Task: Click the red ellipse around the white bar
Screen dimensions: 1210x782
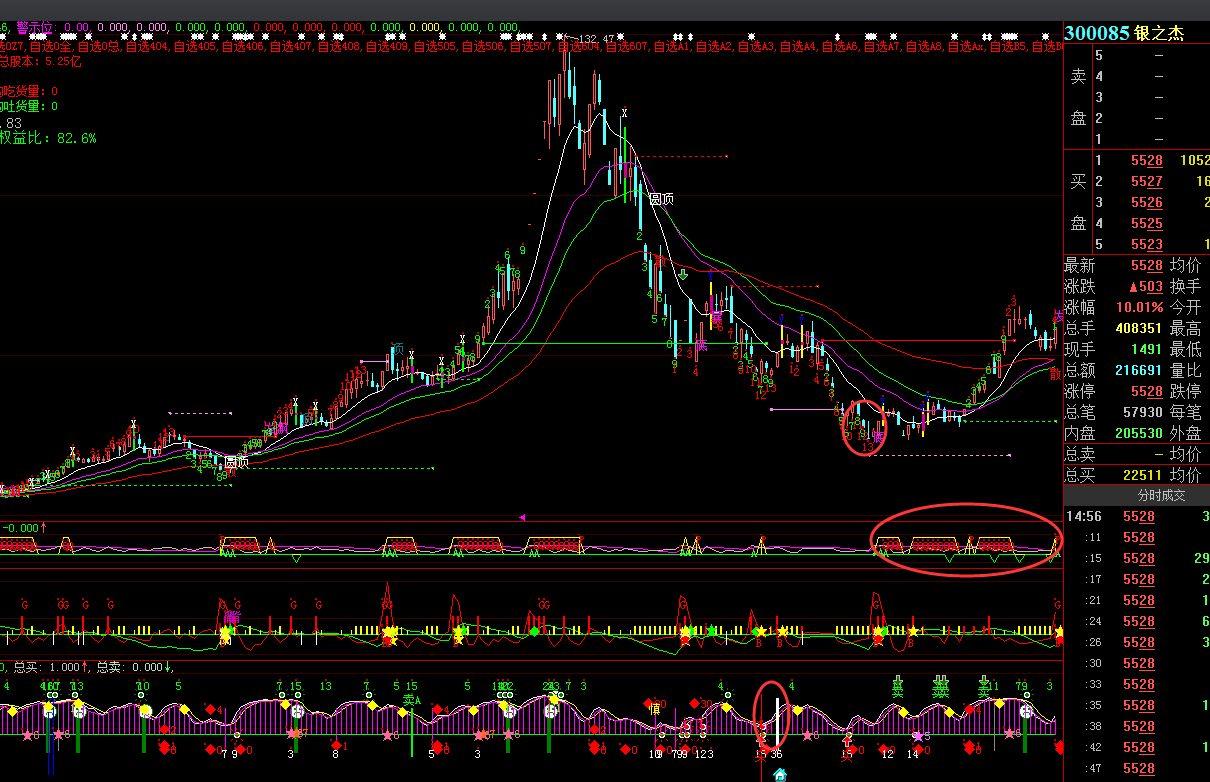Action: pyautogui.click(x=772, y=714)
